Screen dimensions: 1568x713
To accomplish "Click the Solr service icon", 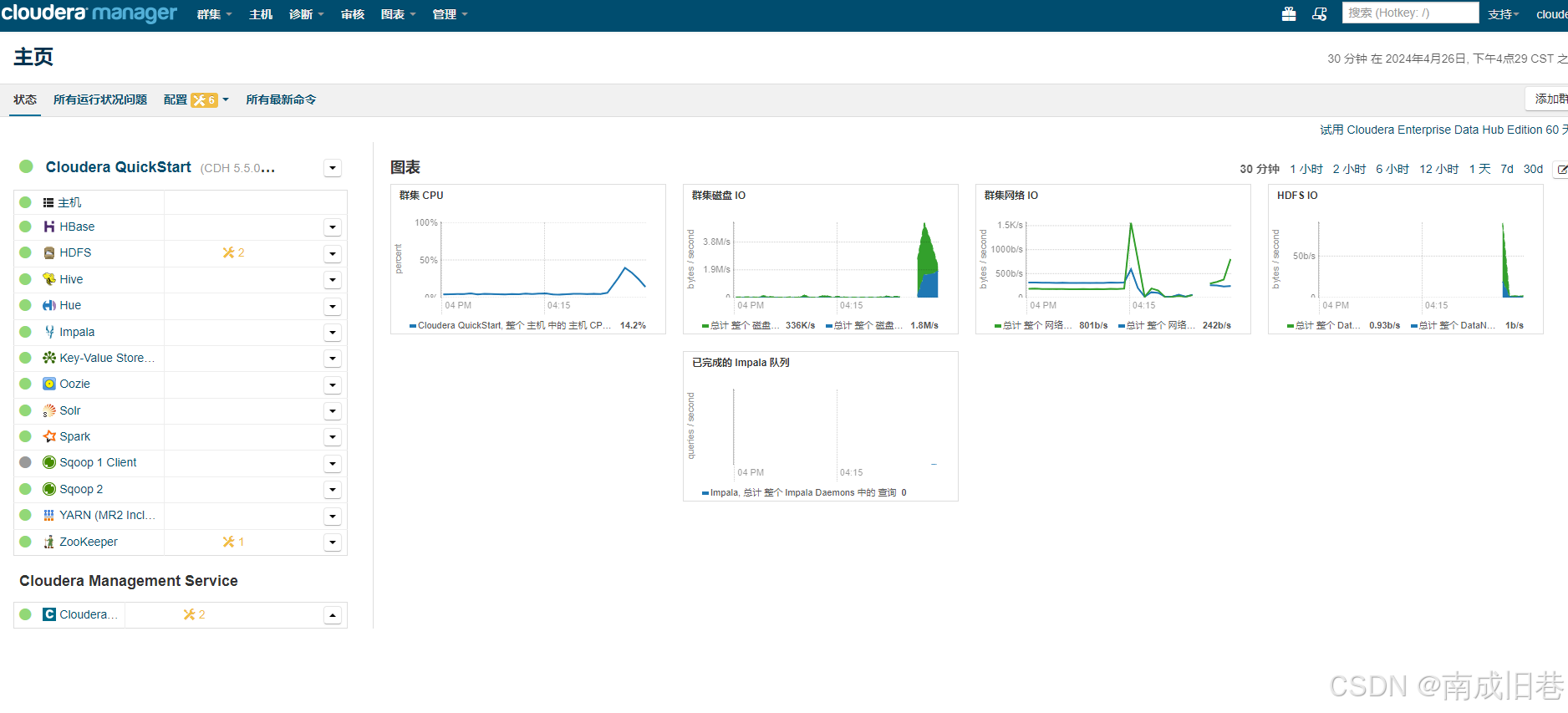I will [x=49, y=410].
